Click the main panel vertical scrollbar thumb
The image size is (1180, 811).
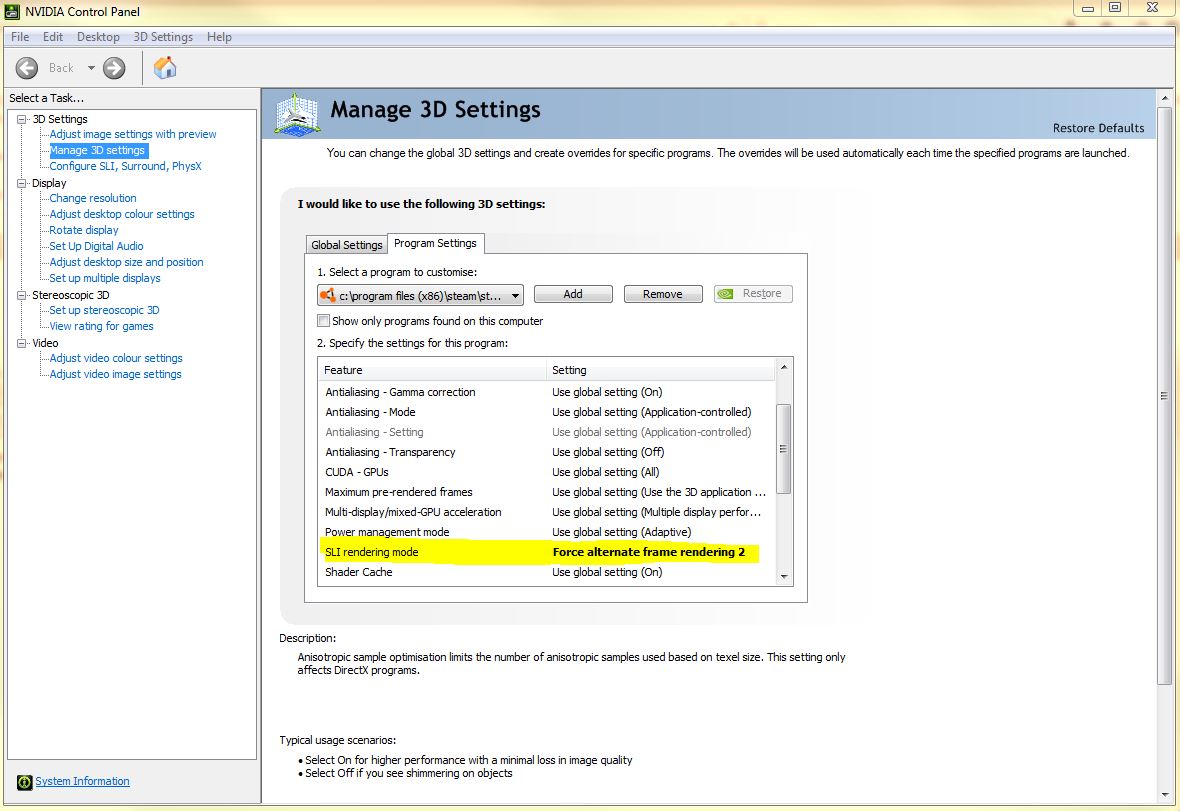click(1164, 396)
